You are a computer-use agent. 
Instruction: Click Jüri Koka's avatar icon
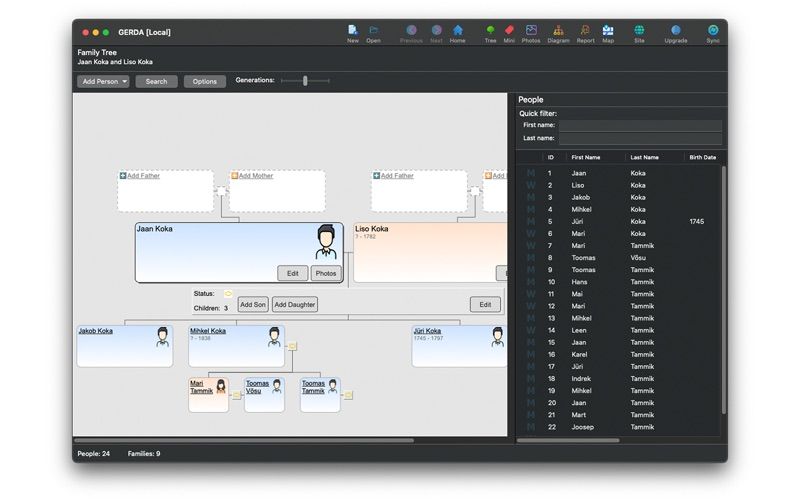pyautogui.click(x=497, y=337)
